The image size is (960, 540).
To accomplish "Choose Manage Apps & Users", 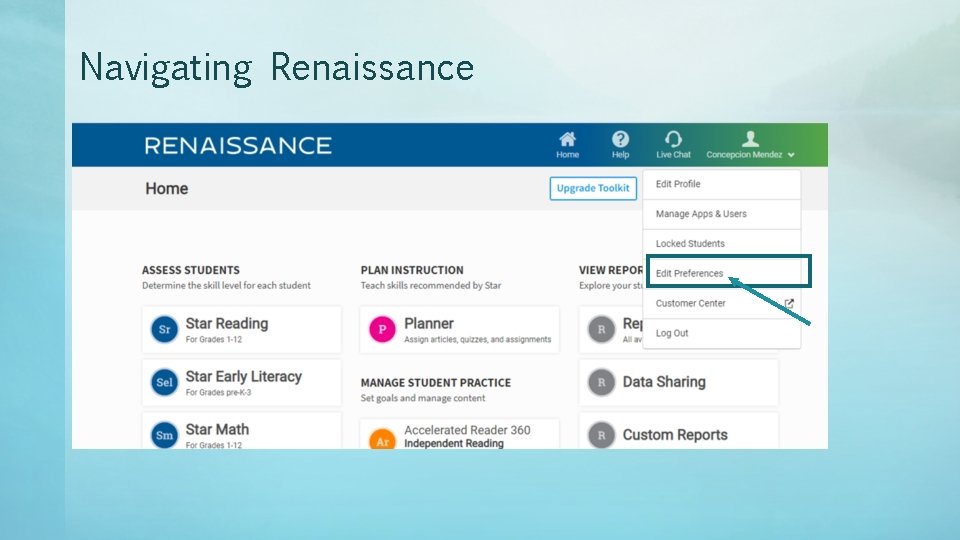I will click(722, 214).
